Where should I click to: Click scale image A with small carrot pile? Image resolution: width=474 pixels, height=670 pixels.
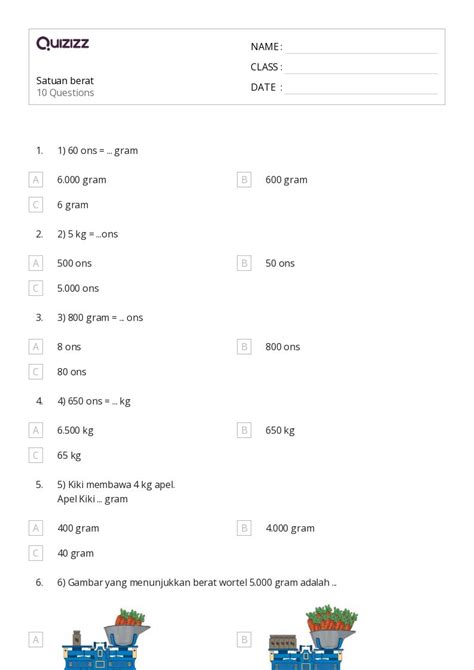(x=106, y=639)
